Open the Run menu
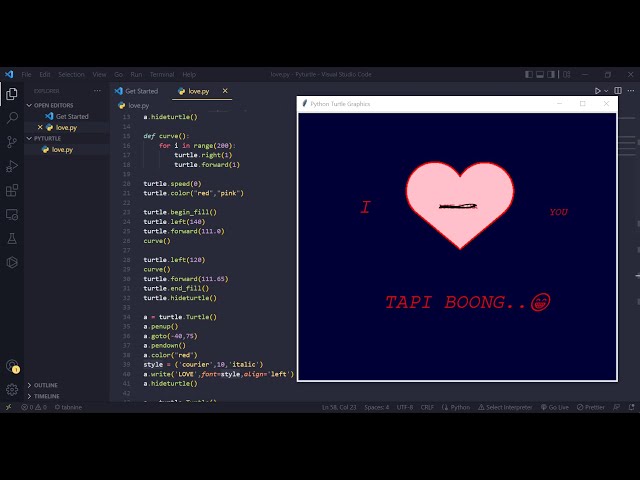 click(x=136, y=74)
